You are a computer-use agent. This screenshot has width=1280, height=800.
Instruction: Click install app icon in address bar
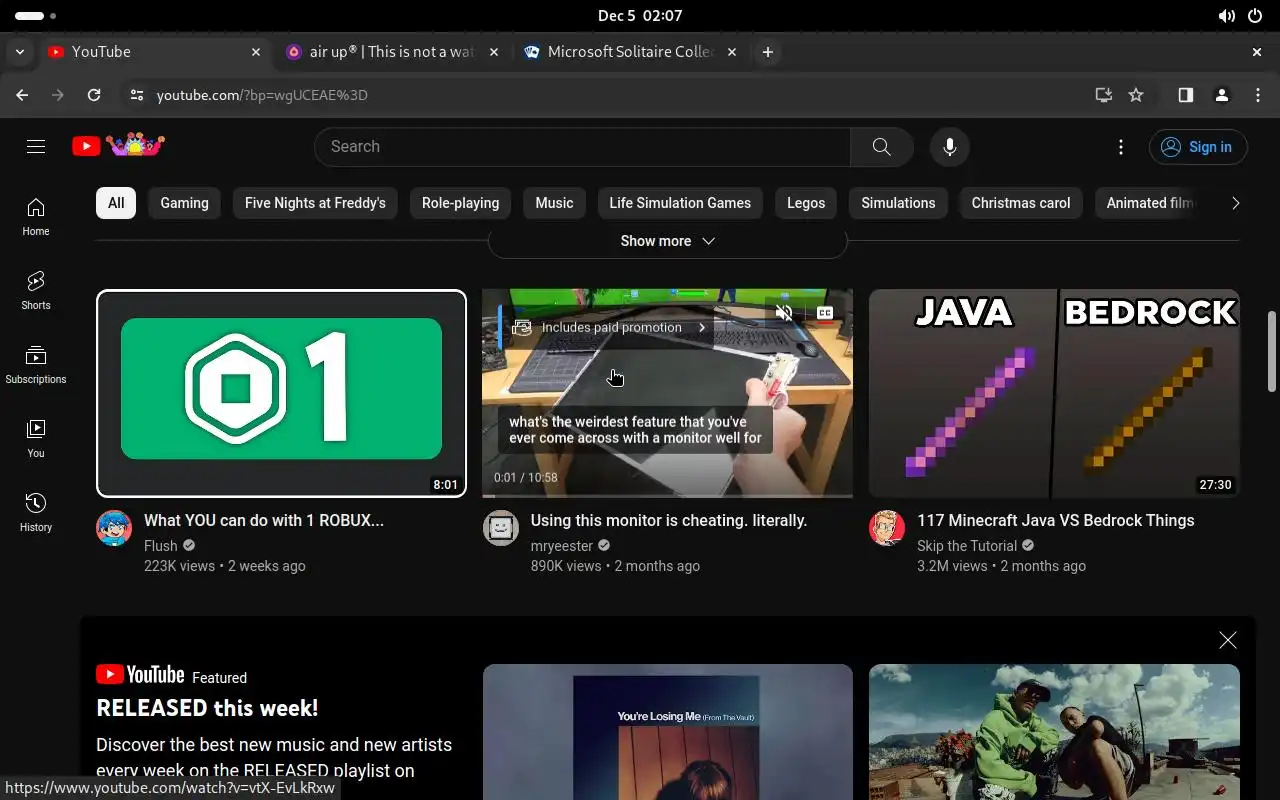[x=1103, y=95]
